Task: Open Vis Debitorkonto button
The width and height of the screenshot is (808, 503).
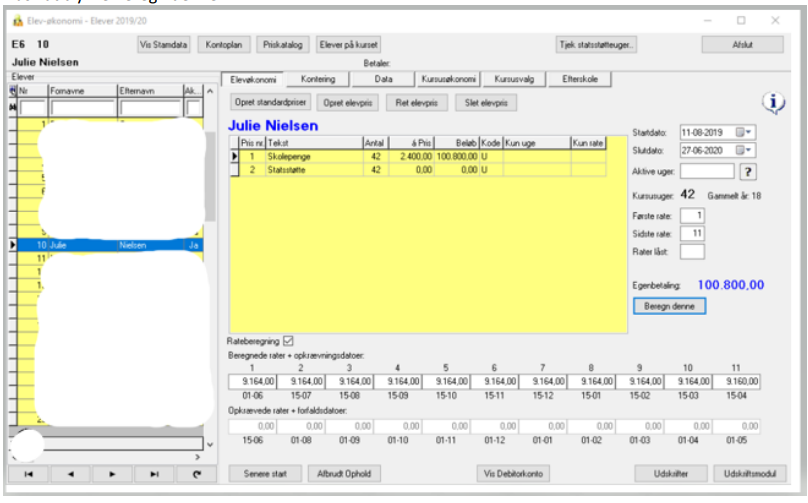Action: point(513,474)
